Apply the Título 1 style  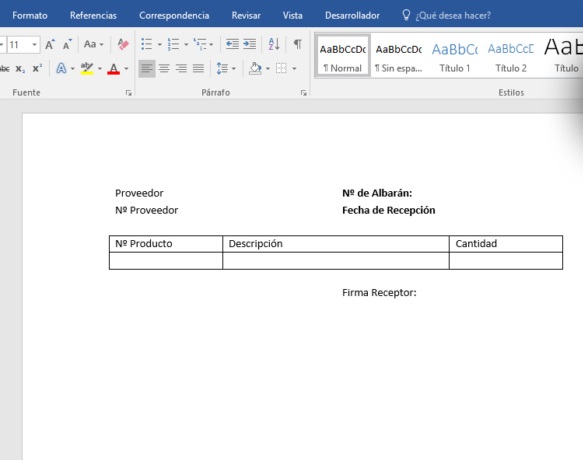coord(455,56)
